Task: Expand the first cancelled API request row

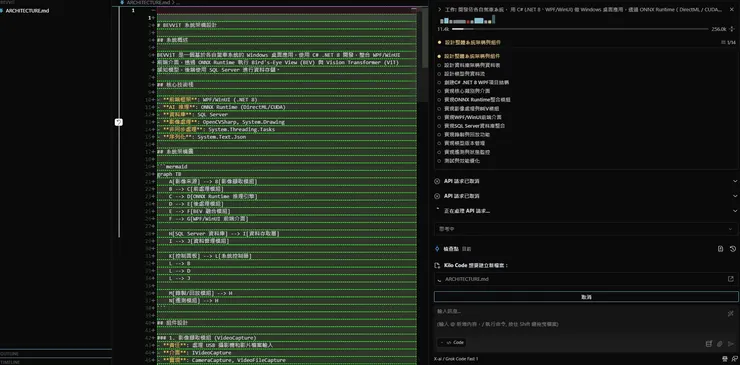Action: (x=735, y=181)
